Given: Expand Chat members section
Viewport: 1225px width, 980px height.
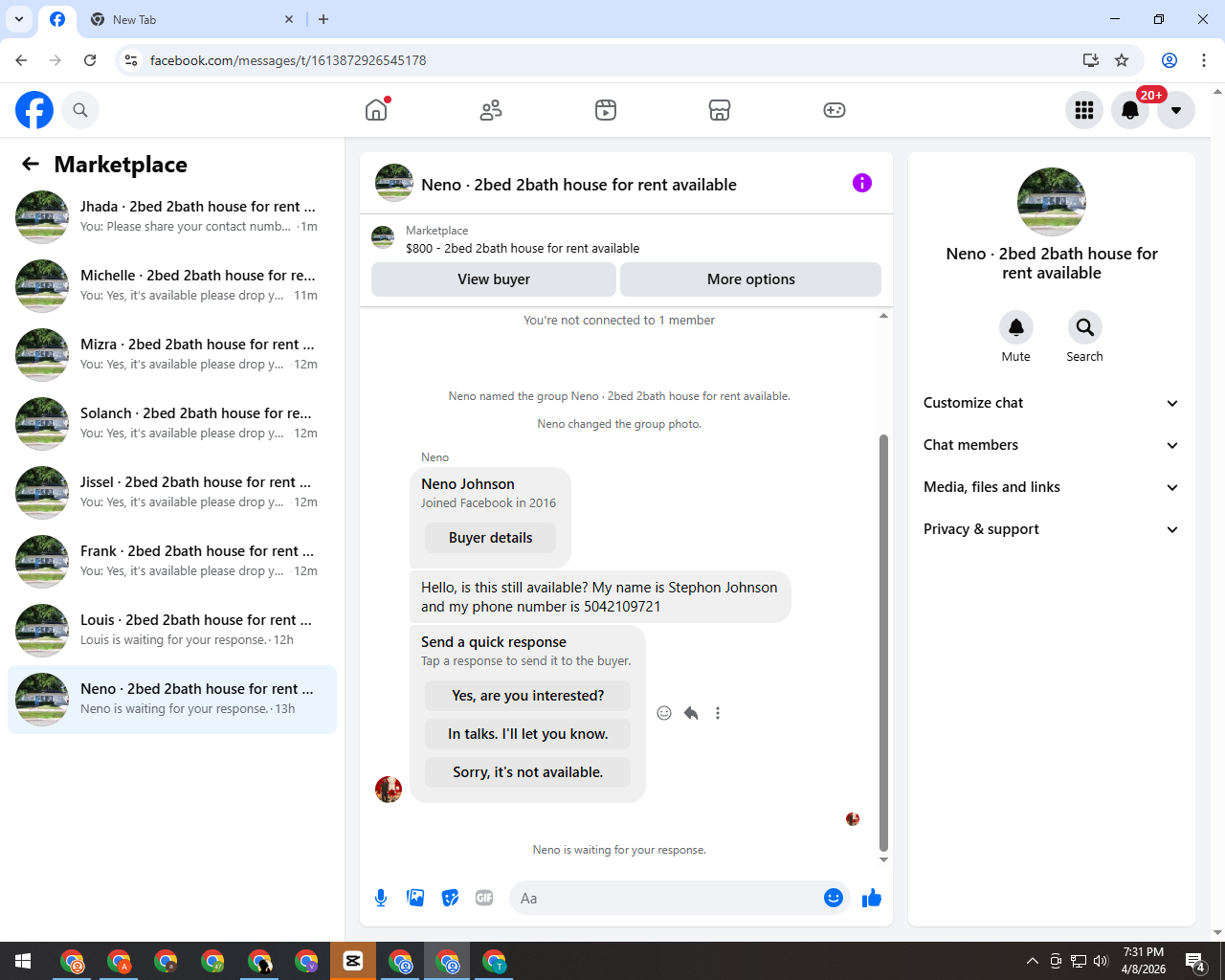Looking at the screenshot, I should [1051, 445].
